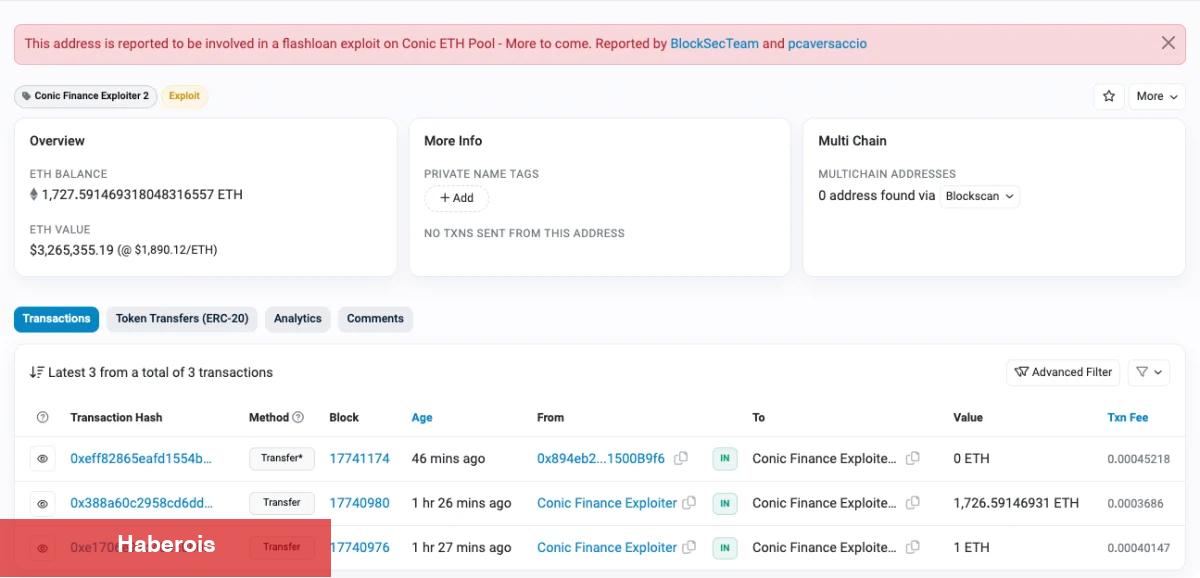Open transaction hash 0xeff82865eafd1554b…
Image resolution: width=1200 pixels, height=578 pixels.
(x=141, y=459)
